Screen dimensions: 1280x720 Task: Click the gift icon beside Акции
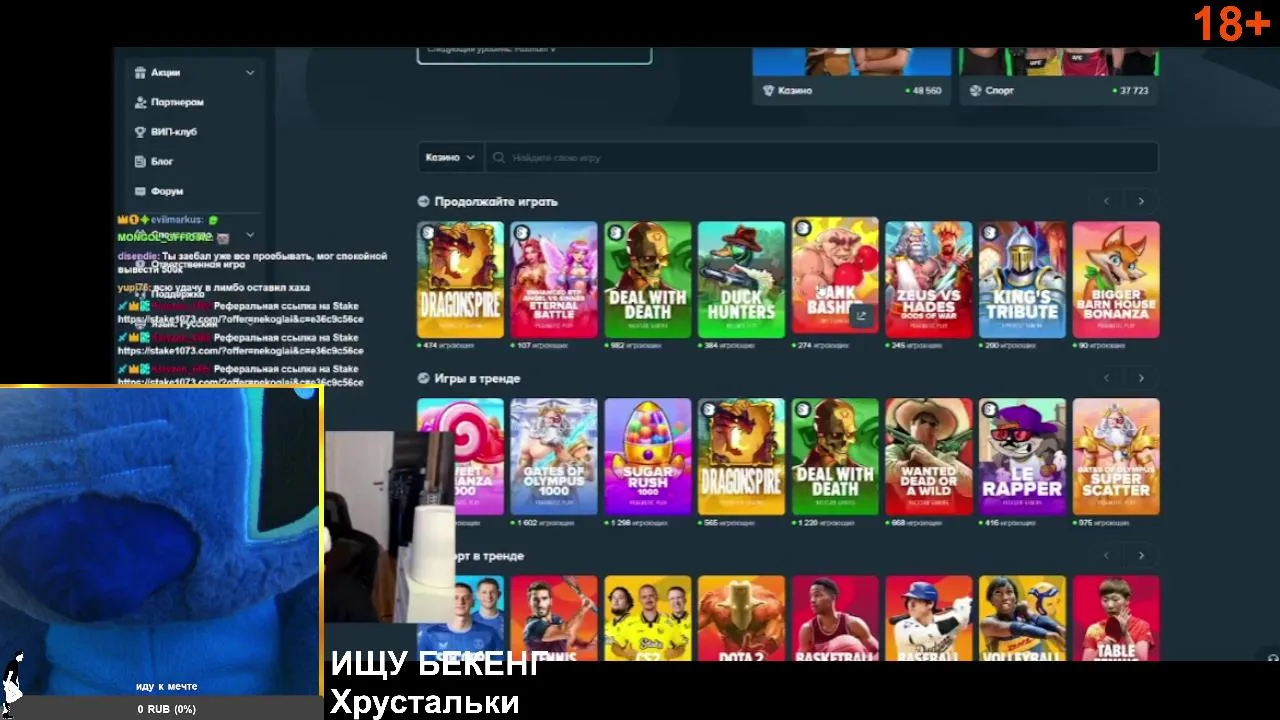click(141, 73)
